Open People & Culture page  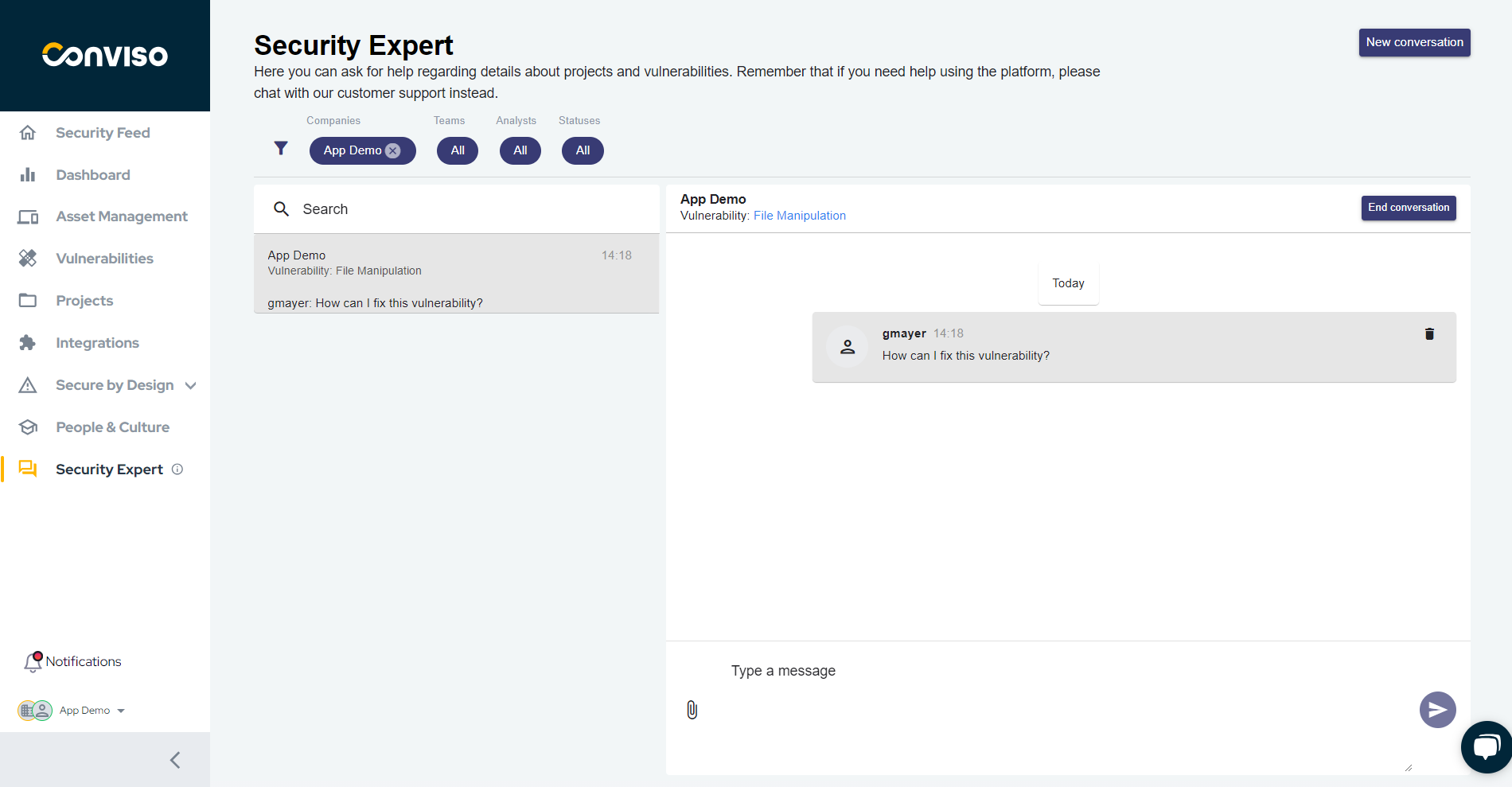[x=112, y=427]
